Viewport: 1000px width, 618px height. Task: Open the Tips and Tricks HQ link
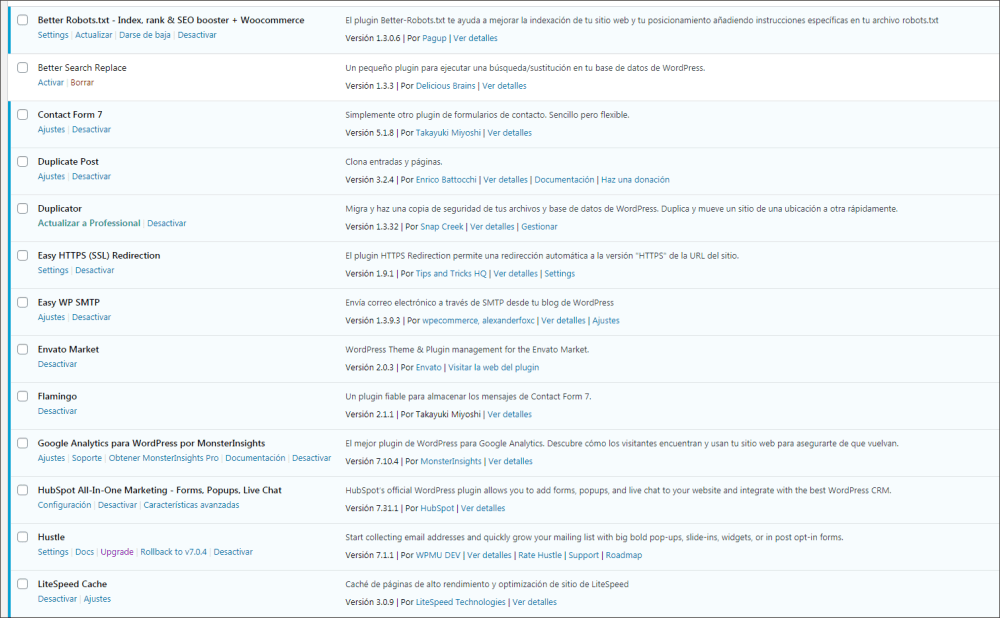tap(451, 274)
